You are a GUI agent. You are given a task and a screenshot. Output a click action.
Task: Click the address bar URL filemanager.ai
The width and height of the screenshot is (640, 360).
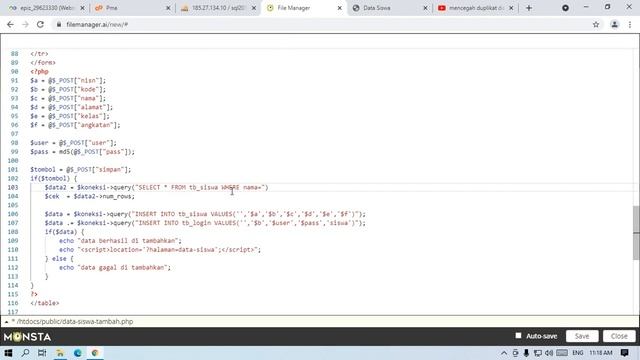(x=97, y=24)
